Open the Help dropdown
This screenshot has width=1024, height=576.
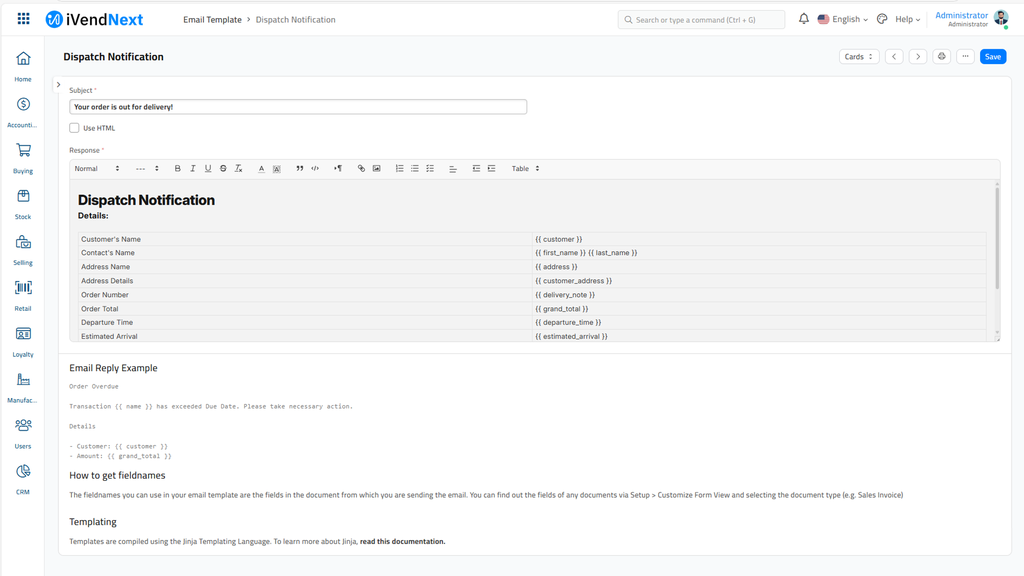[x=908, y=19]
